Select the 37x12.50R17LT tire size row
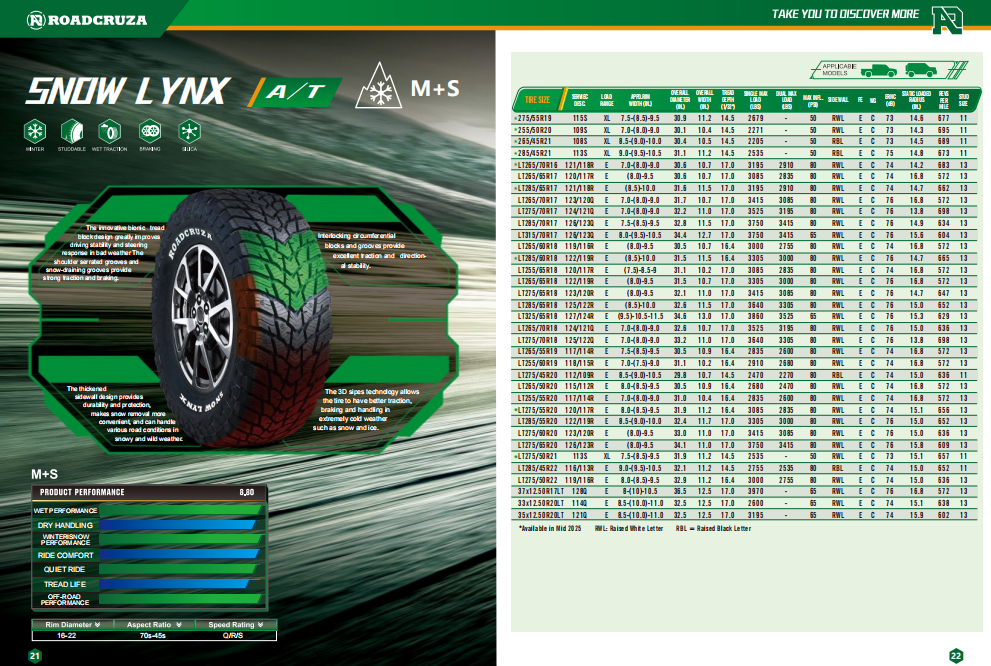 coord(745,491)
